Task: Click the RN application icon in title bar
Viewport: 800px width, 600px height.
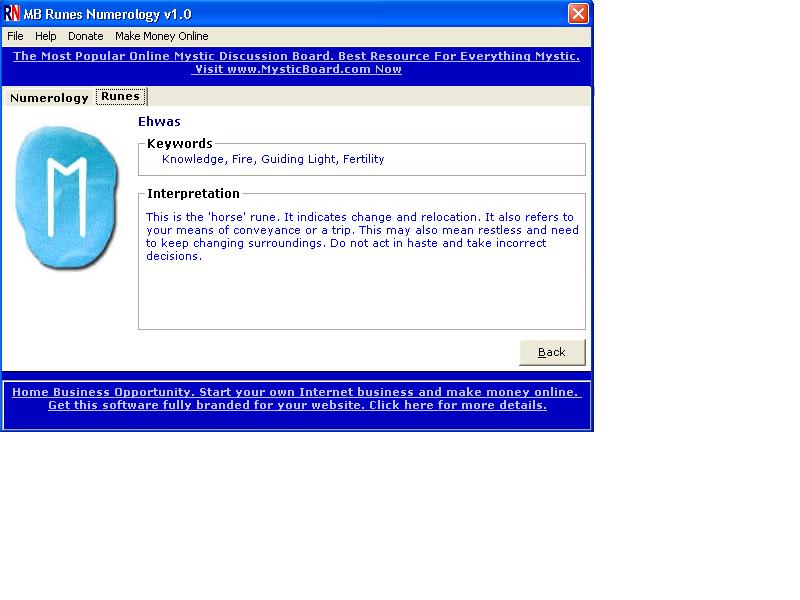Action: (x=13, y=14)
